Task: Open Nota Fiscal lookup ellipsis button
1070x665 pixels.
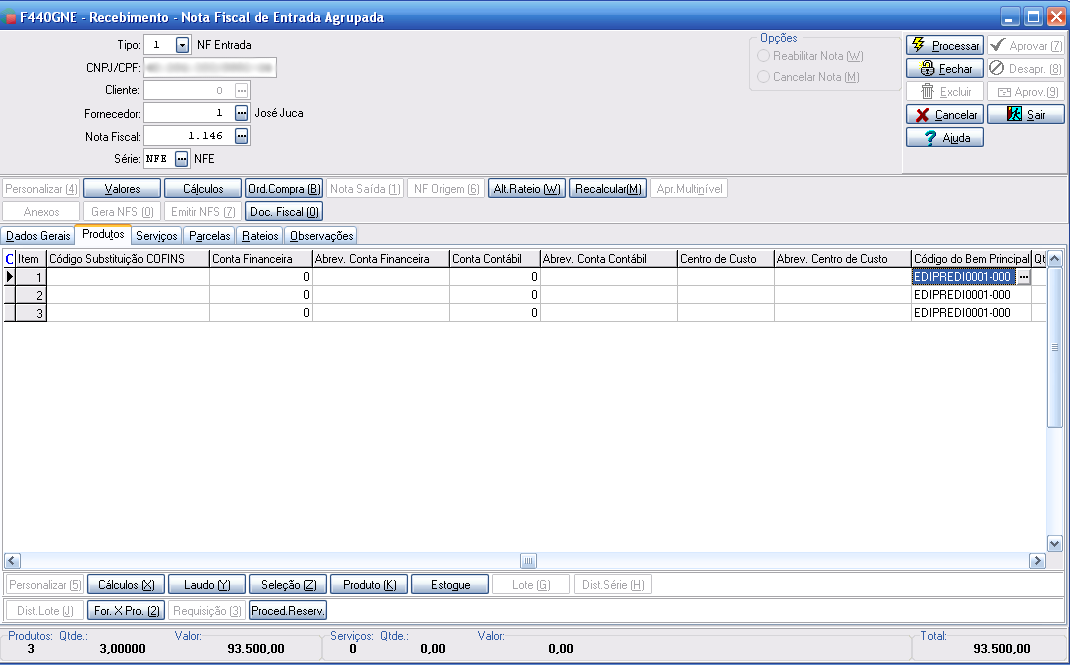Action: (x=242, y=136)
